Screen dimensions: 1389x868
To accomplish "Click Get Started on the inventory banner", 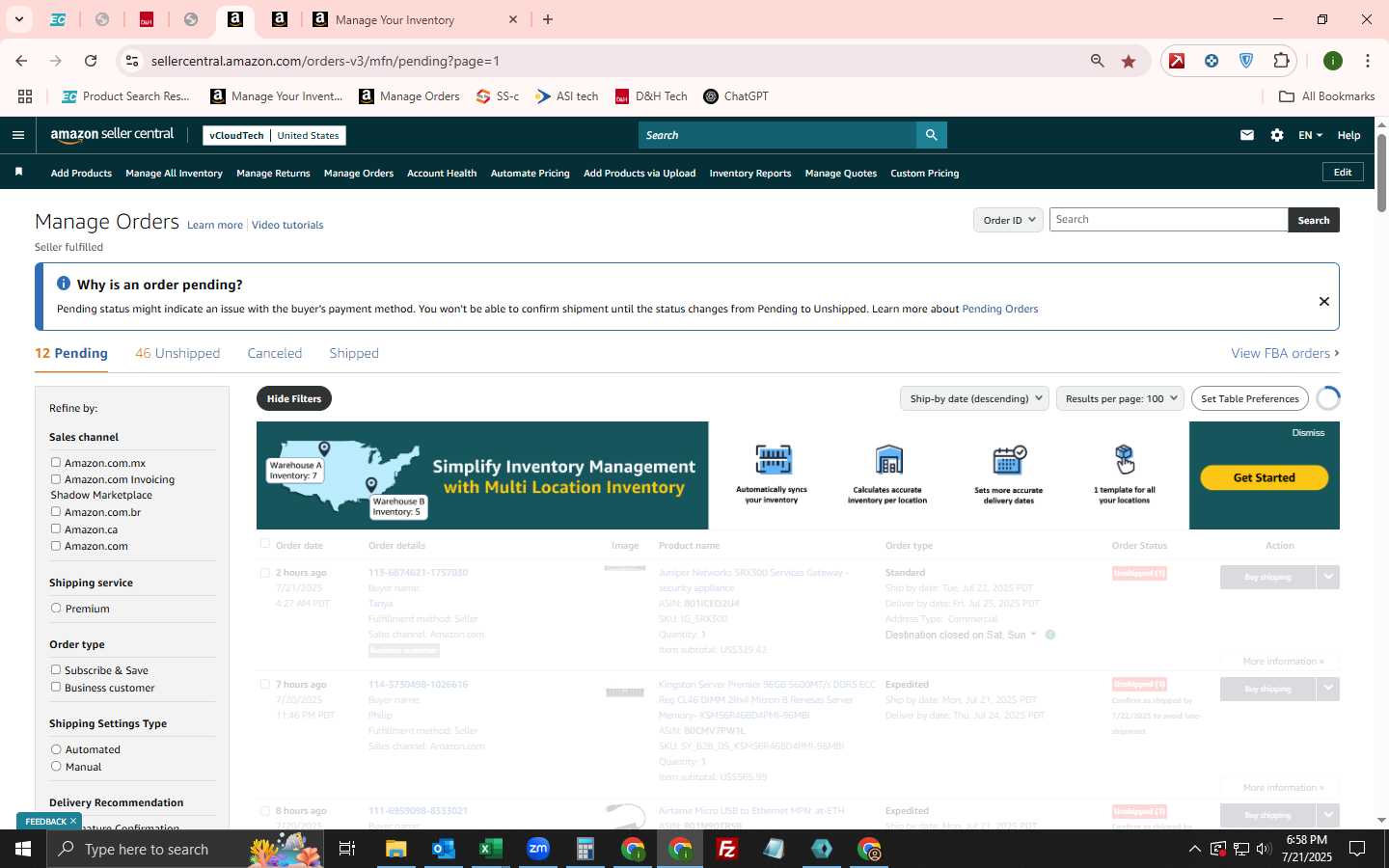I will [1264, 477].
